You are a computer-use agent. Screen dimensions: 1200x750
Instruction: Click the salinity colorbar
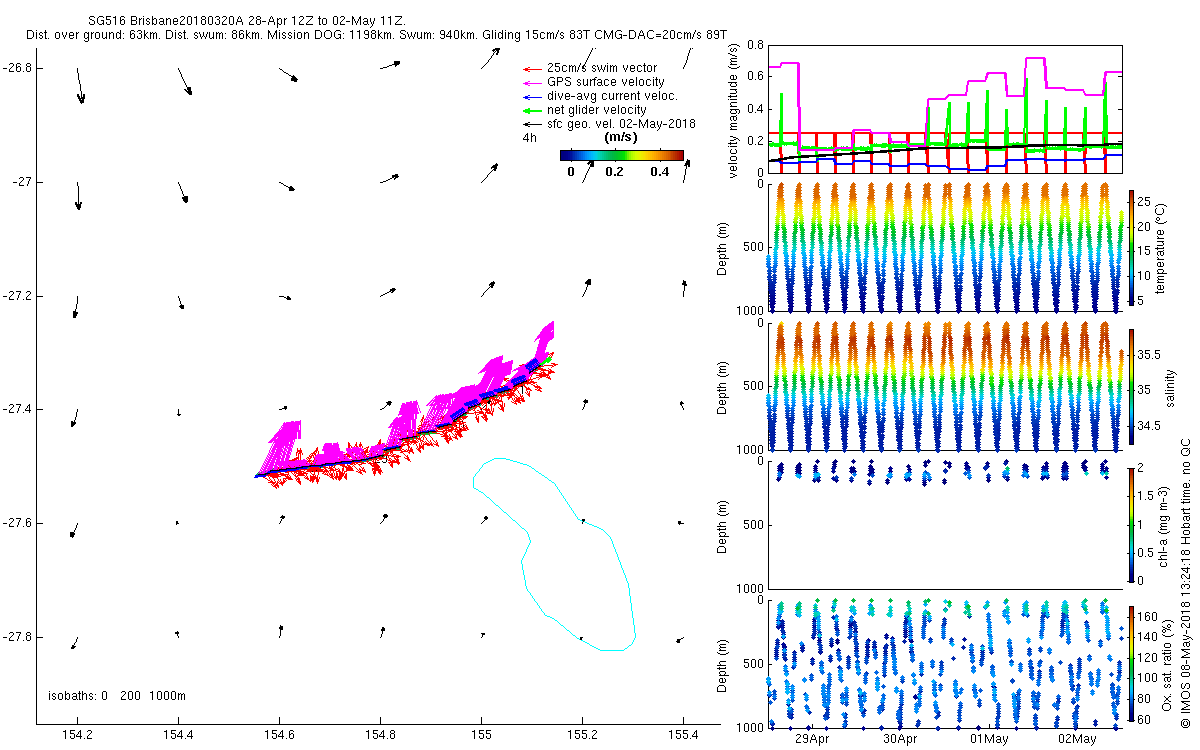[1131, 388]
